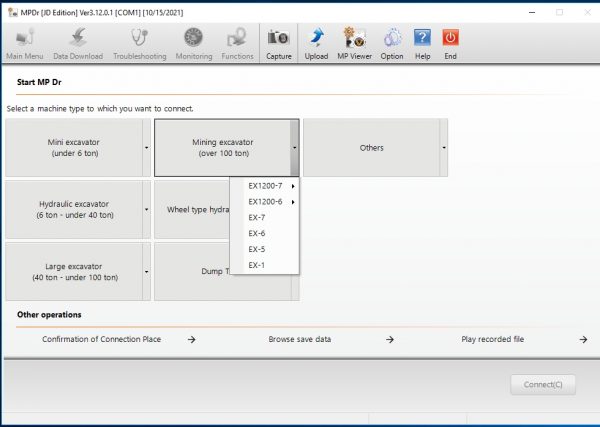Choose EX-6 from the model list
The width and height of the screenshot is (600, 427).
(265, 233)
